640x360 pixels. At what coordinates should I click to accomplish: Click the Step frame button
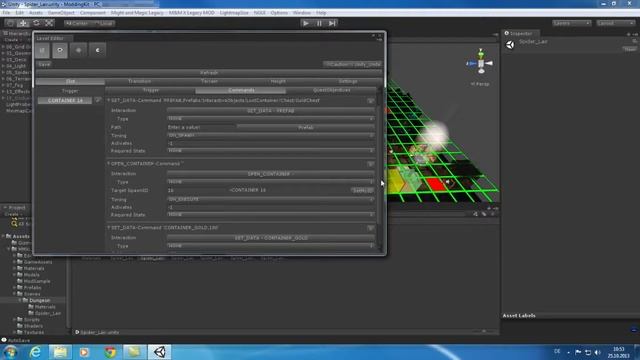(332, 23)
